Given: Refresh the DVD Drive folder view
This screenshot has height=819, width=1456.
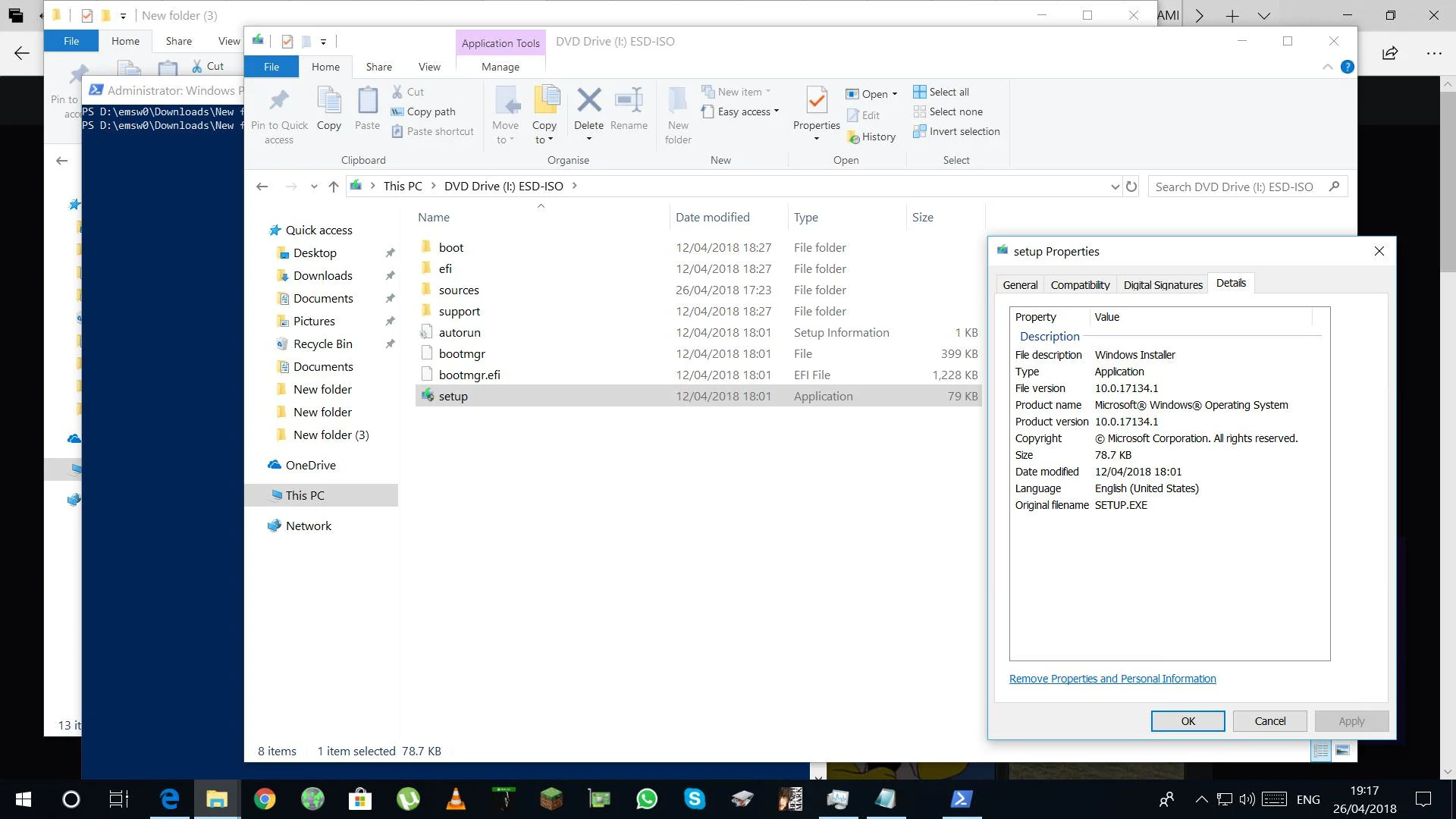Looking at the screenshot, I should tap(1131, 187).
